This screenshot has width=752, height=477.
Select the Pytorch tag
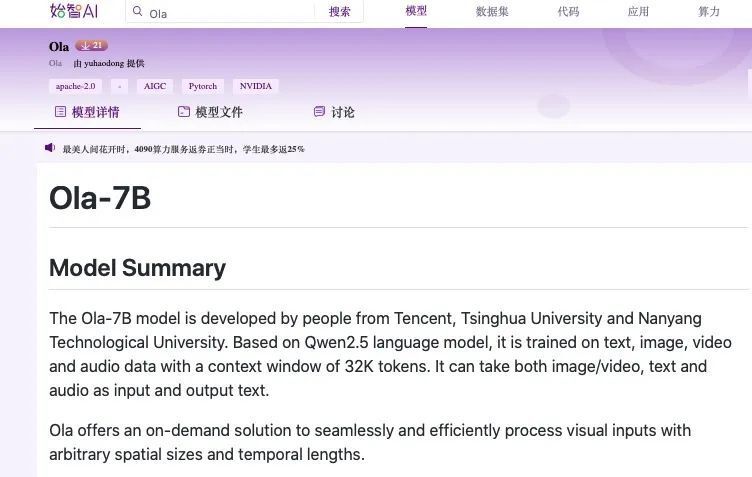point(203,86)
